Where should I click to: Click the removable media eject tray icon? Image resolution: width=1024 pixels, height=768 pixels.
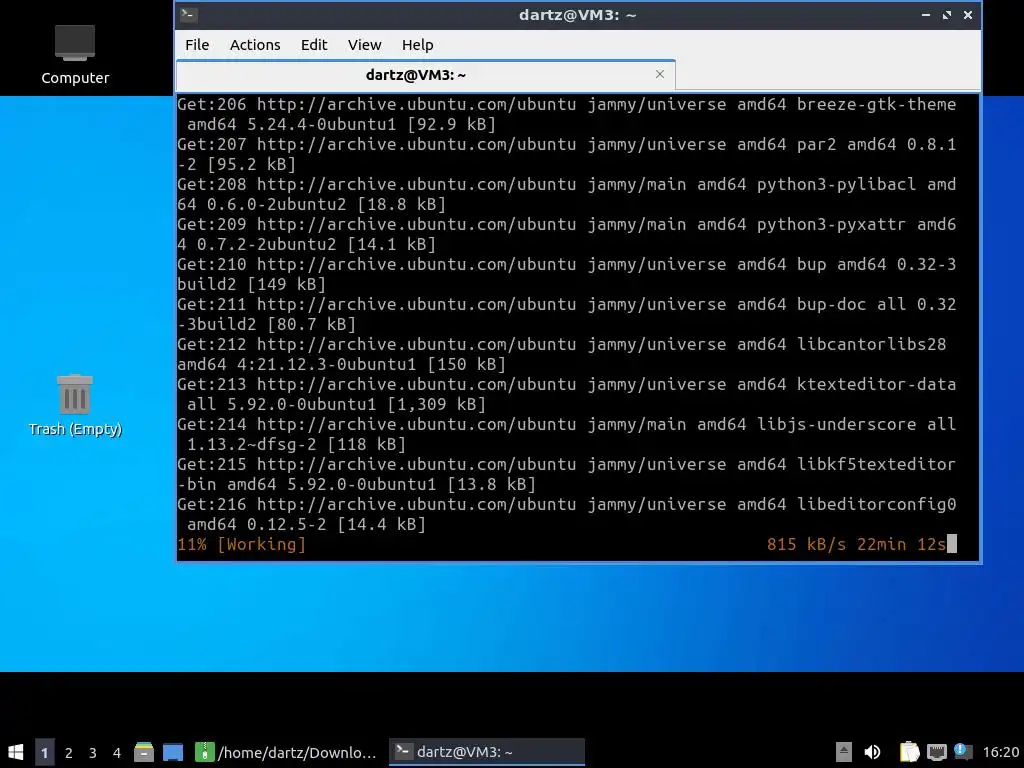point(844,752)
